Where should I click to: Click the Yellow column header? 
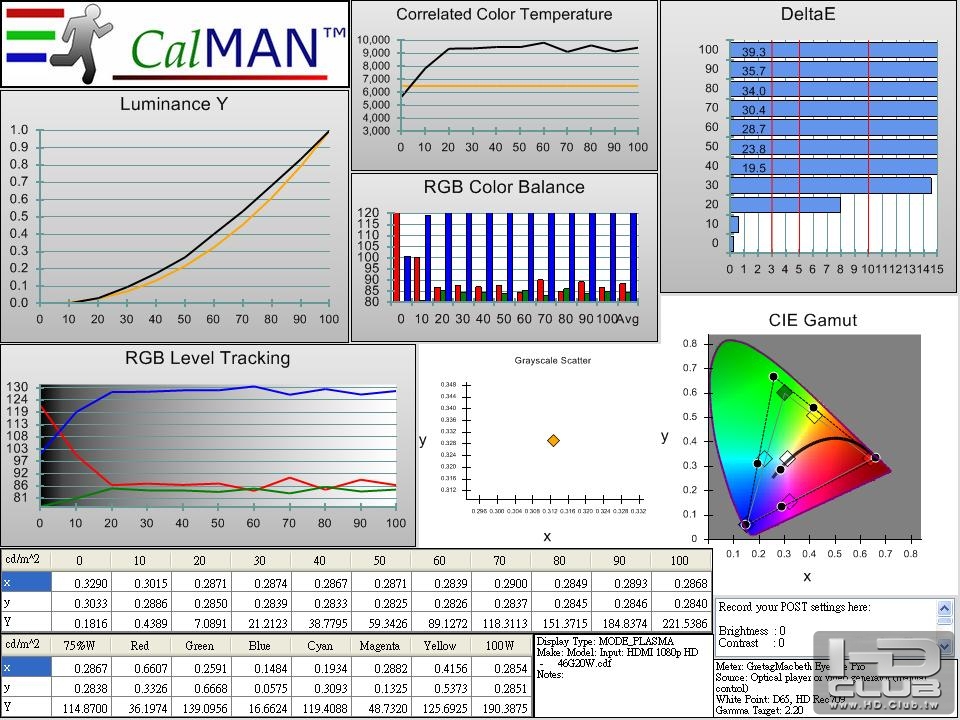click(441, 645)
